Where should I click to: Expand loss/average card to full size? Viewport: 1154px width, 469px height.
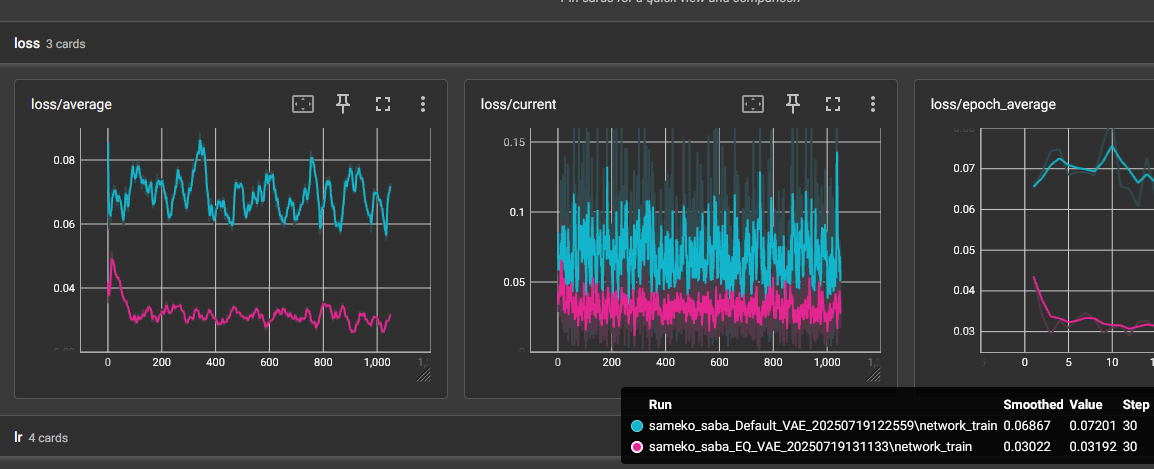click(x=383, y=104)
